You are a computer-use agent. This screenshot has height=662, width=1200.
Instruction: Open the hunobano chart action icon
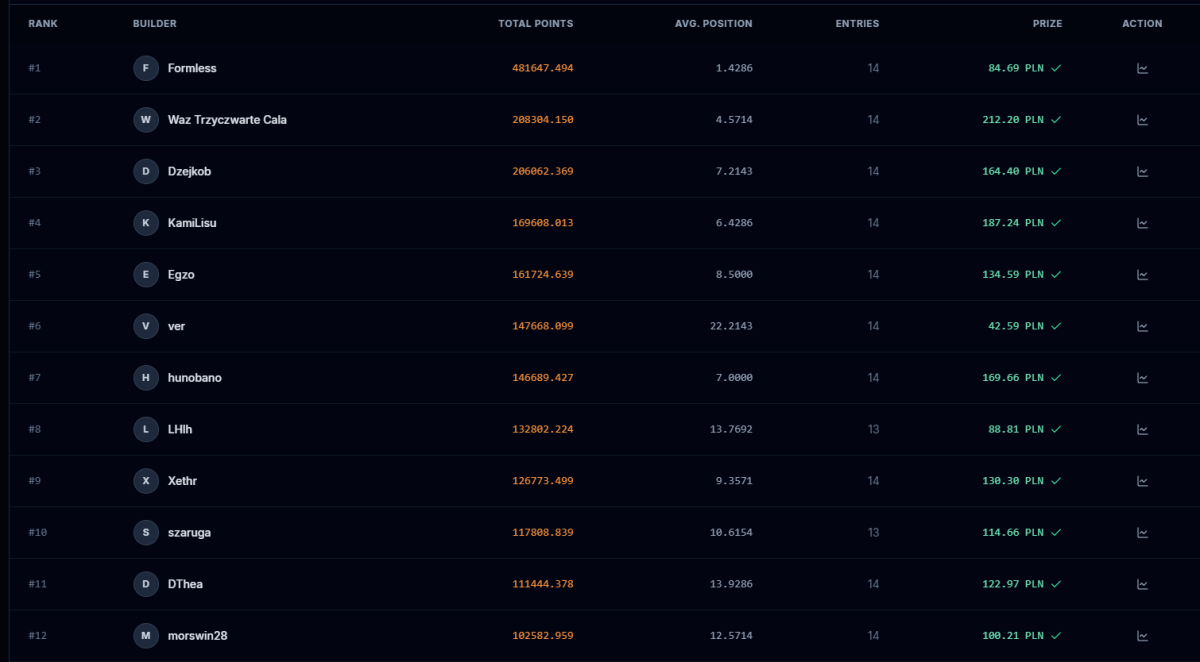click(x=1142, y=378)
